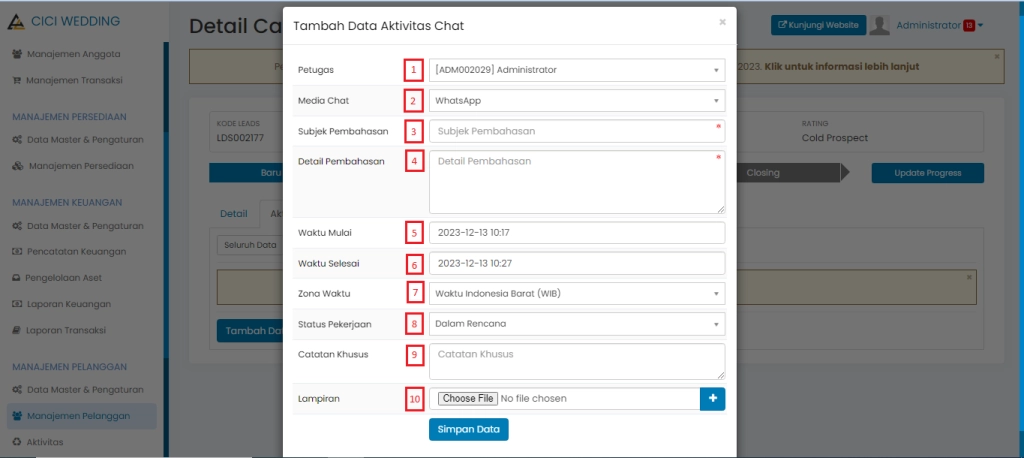Viewport: 1024px width, 458px height.
Task: Click the Manajemen Persediaan boxes icon
Action: [17, 165]
